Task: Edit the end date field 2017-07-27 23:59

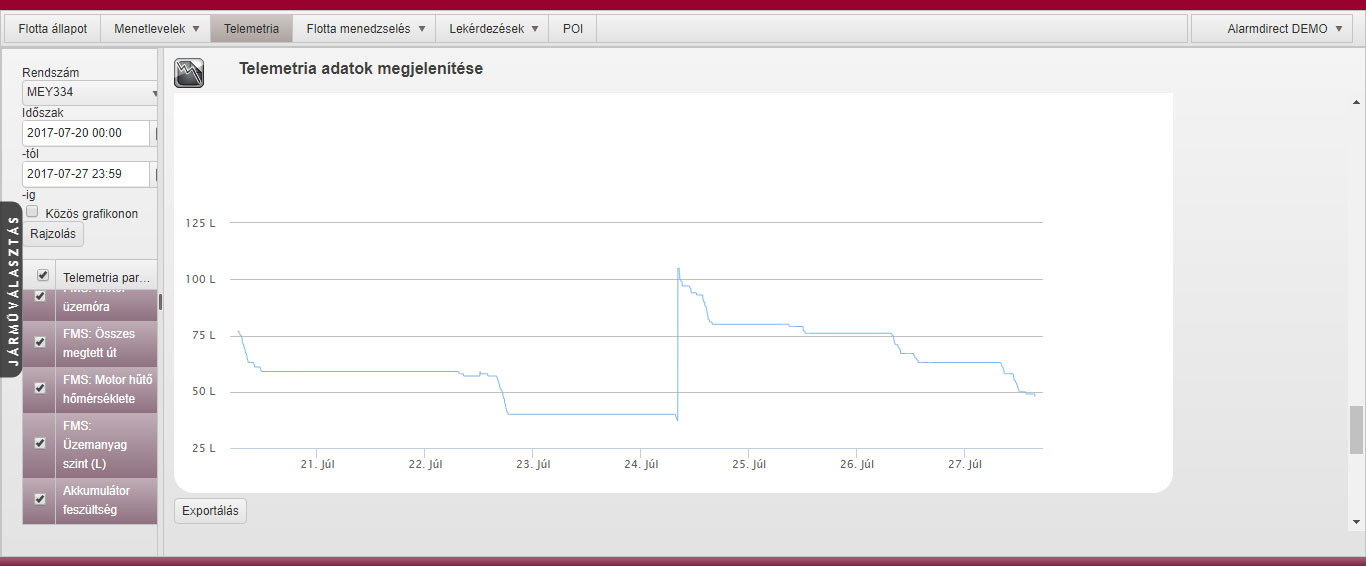Action: click(x=86, y=174)
